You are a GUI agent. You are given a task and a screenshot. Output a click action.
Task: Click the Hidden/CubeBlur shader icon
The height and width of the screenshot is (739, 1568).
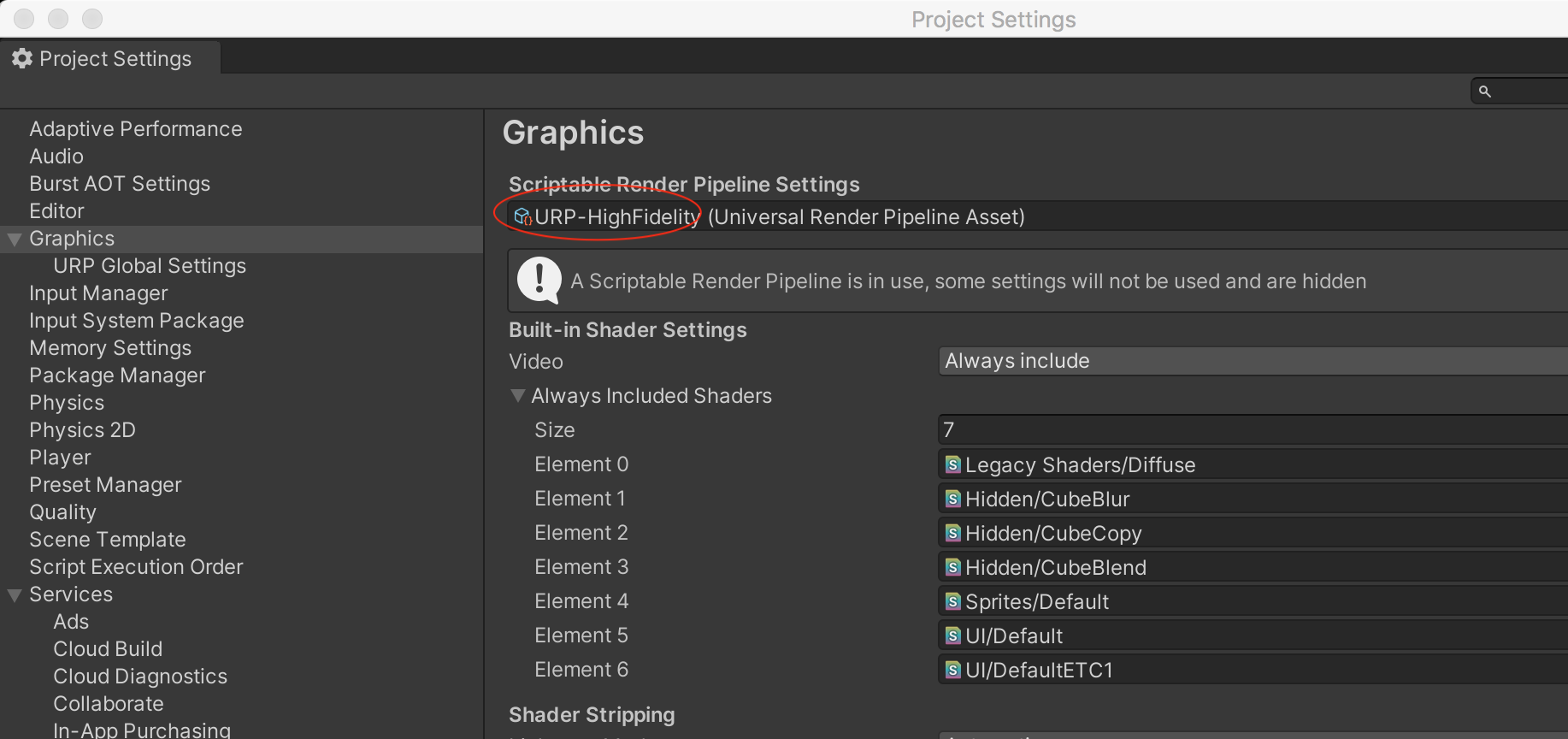[952, 499]
